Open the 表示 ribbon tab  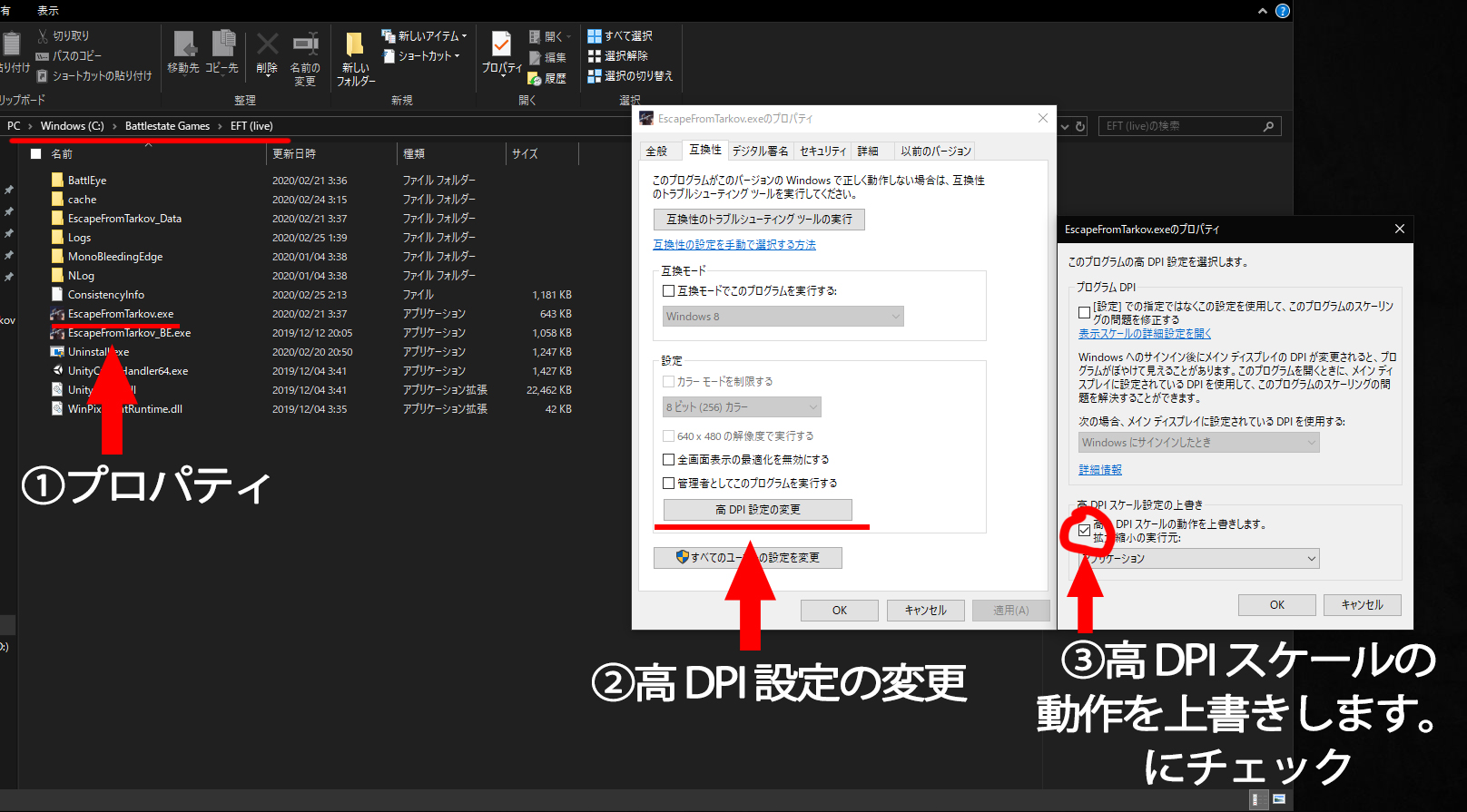[48, 11]
